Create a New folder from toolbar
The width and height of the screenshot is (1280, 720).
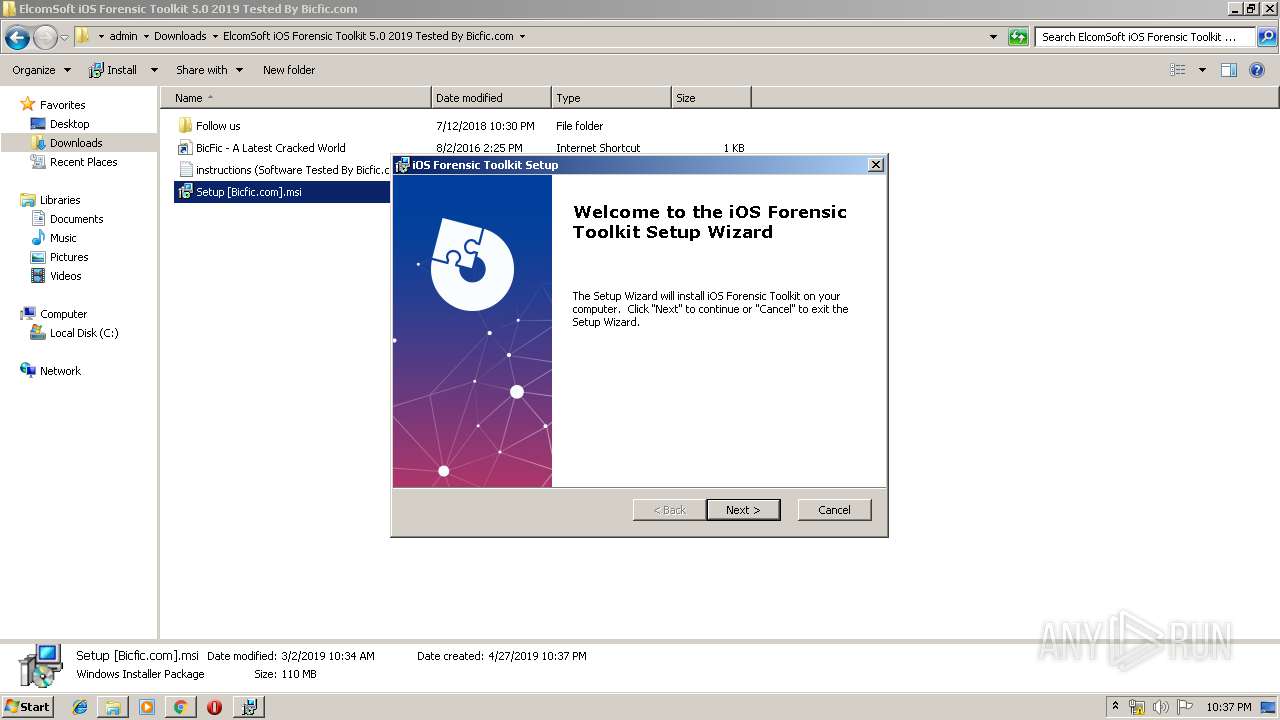click(289, 70)
